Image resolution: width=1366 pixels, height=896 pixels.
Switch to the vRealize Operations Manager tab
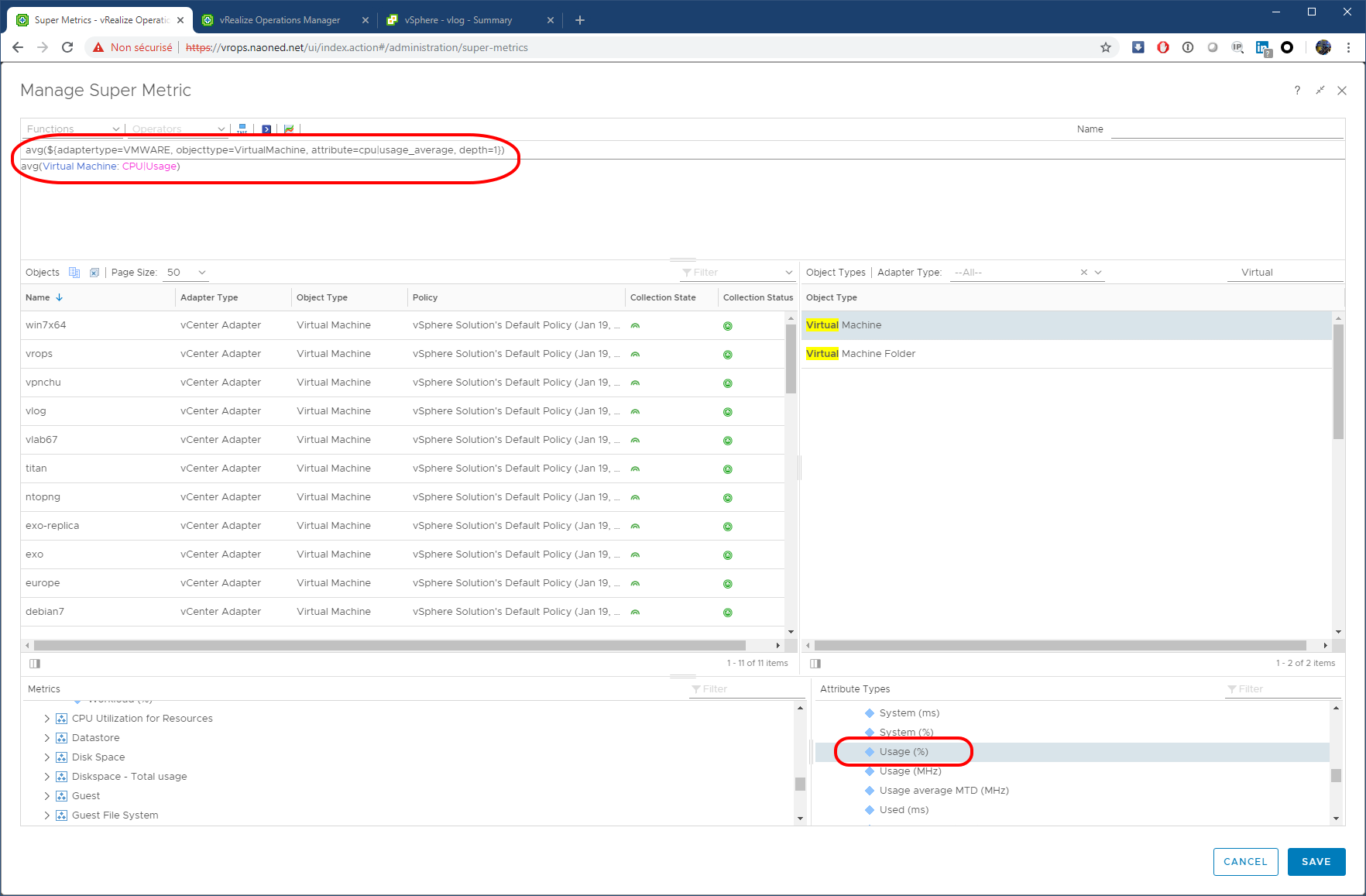pyautogui.click(x=280, y=20)
